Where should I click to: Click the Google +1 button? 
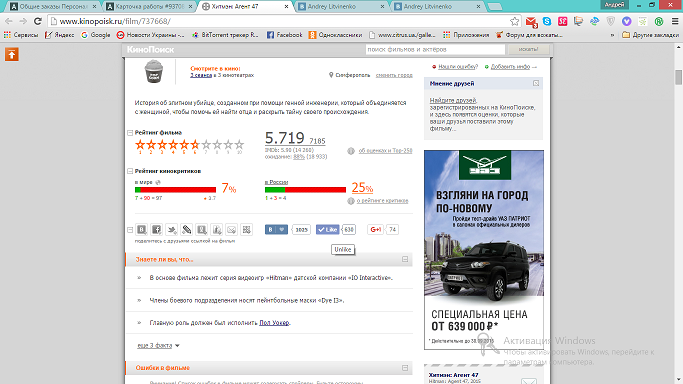[375, 229]
